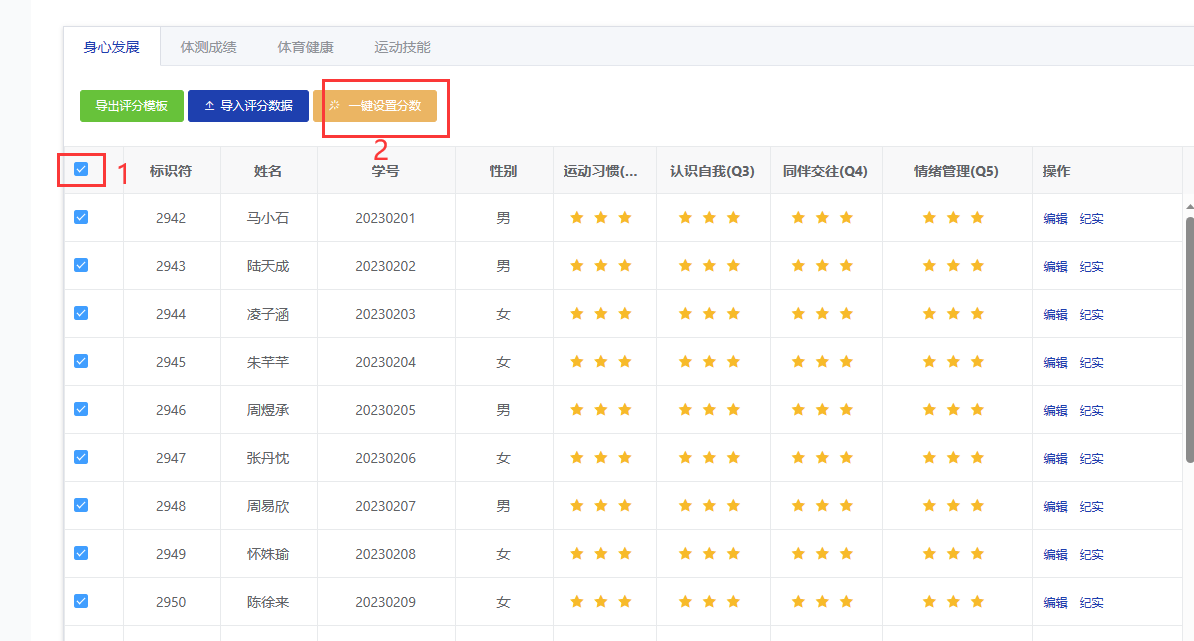Switch to the 身心发展 tab

(111, 47)
